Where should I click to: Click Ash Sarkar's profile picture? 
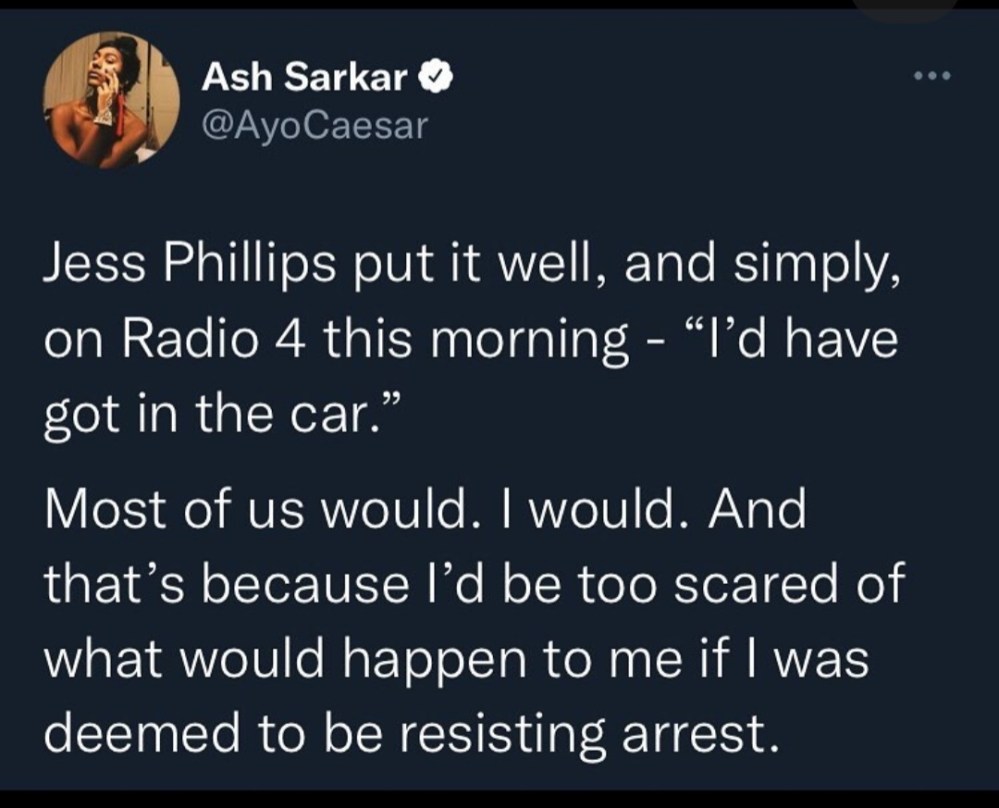point(111,100)
